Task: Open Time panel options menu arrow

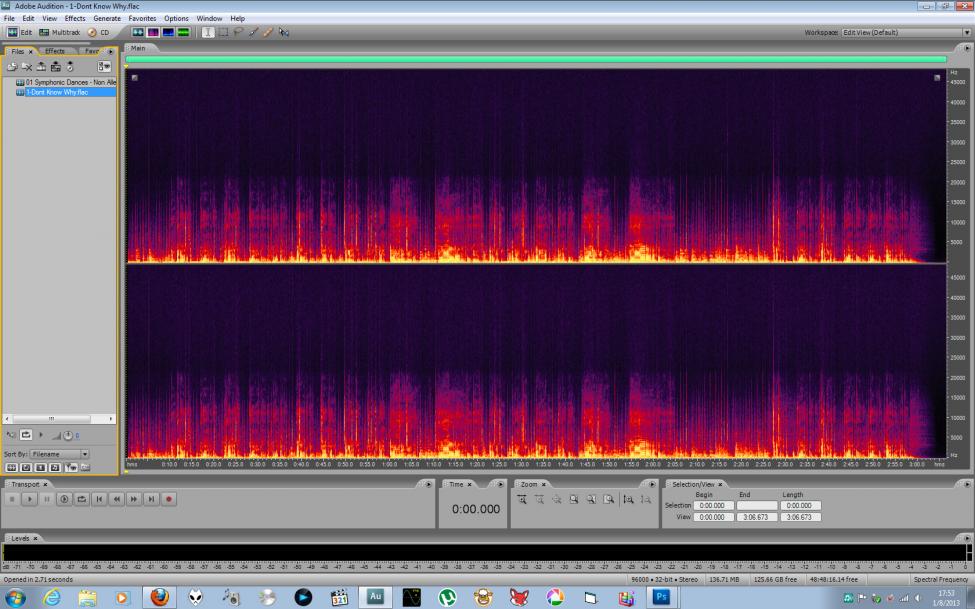Action: pos(500,484)
